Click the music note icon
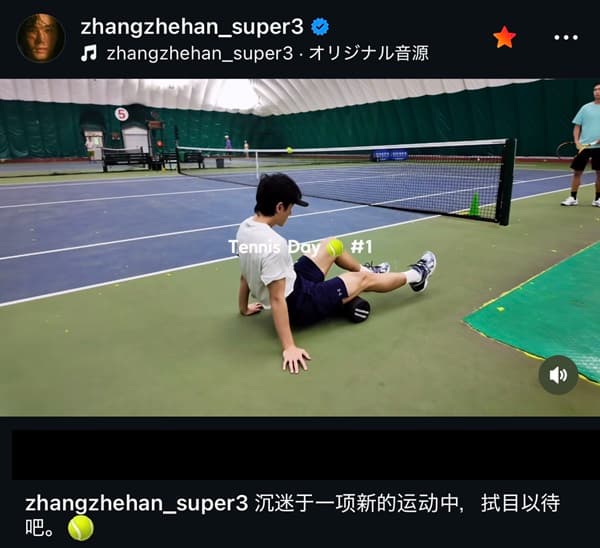600x548 pixels. [x=89, y=53]
